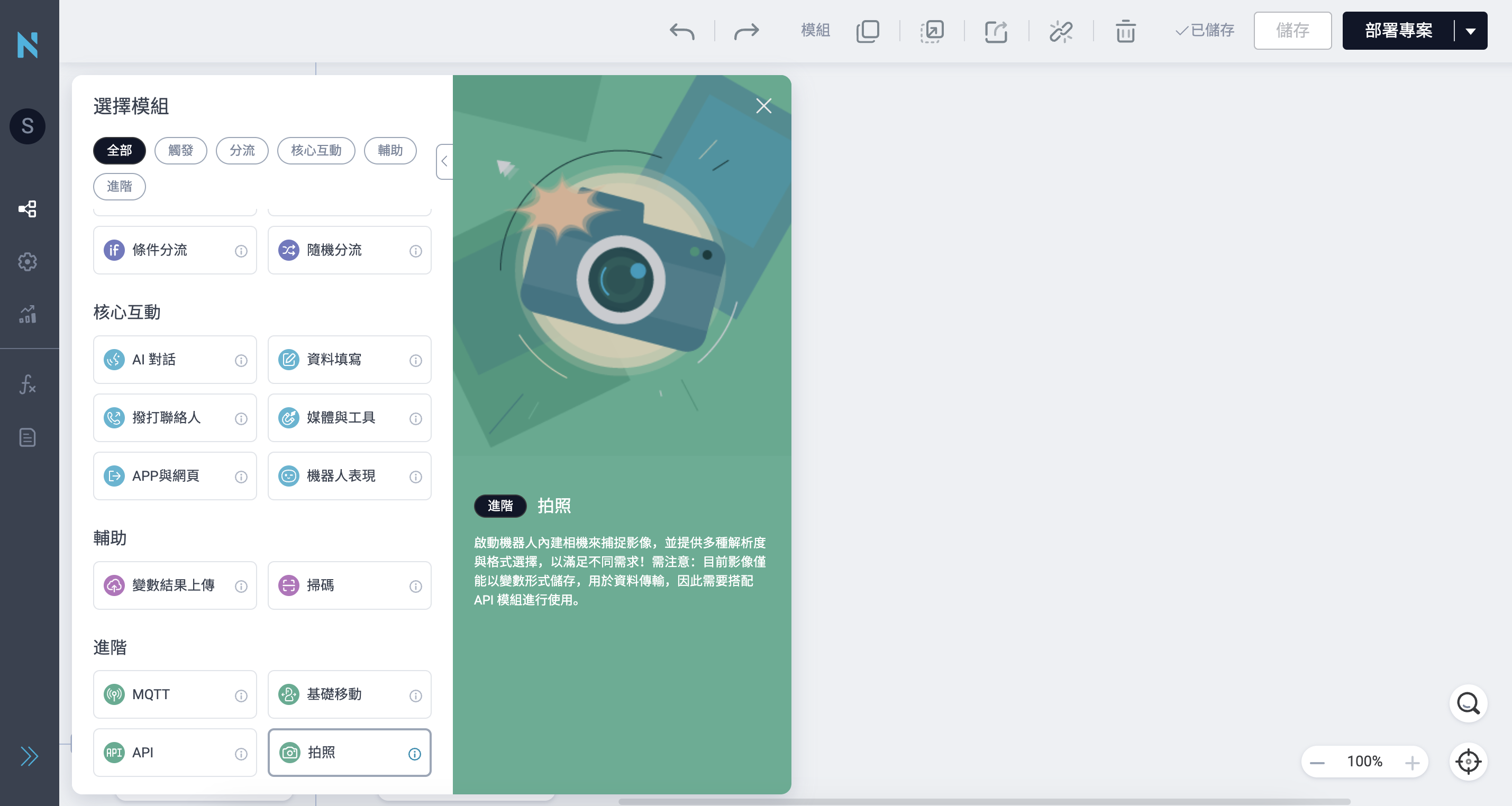Viewport: 1512px width, 806px height.
Task: Select the 進階 filter tab
Action: tap(119, 187)
